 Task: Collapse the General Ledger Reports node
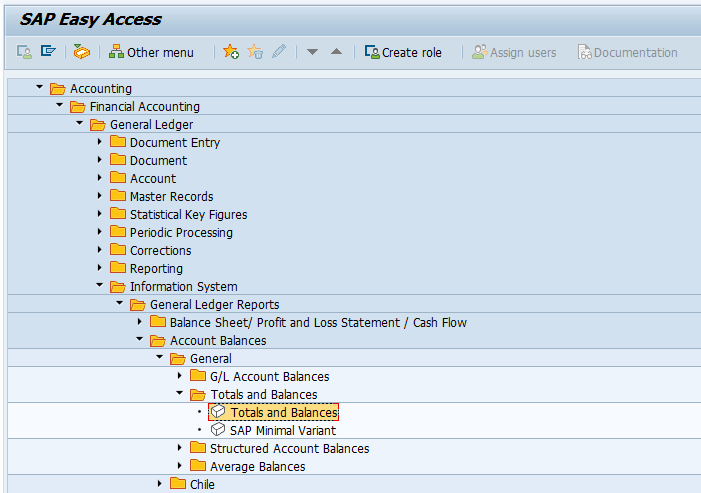[x=119, y=303]
